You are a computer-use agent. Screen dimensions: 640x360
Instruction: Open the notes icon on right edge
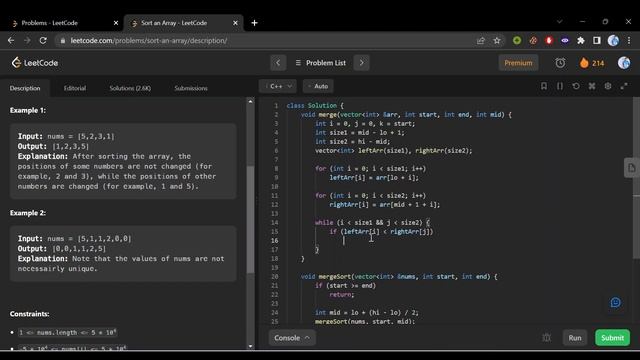pyautogui.click(x=631, y=168)
